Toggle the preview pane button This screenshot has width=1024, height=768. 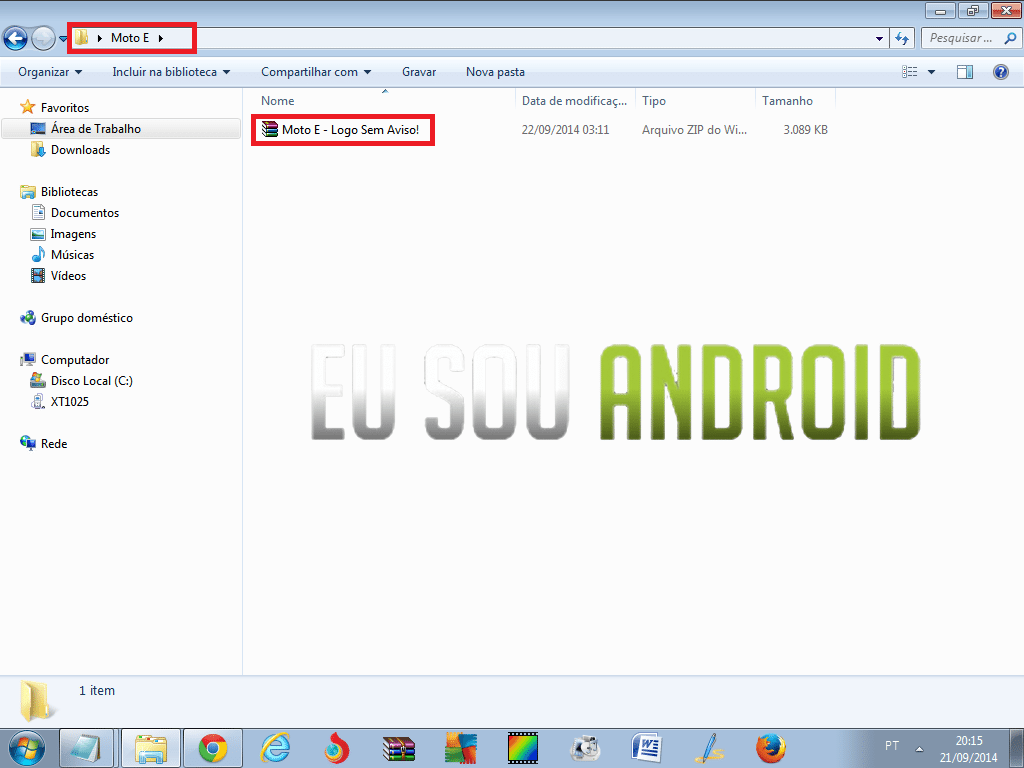pos(965,72)
